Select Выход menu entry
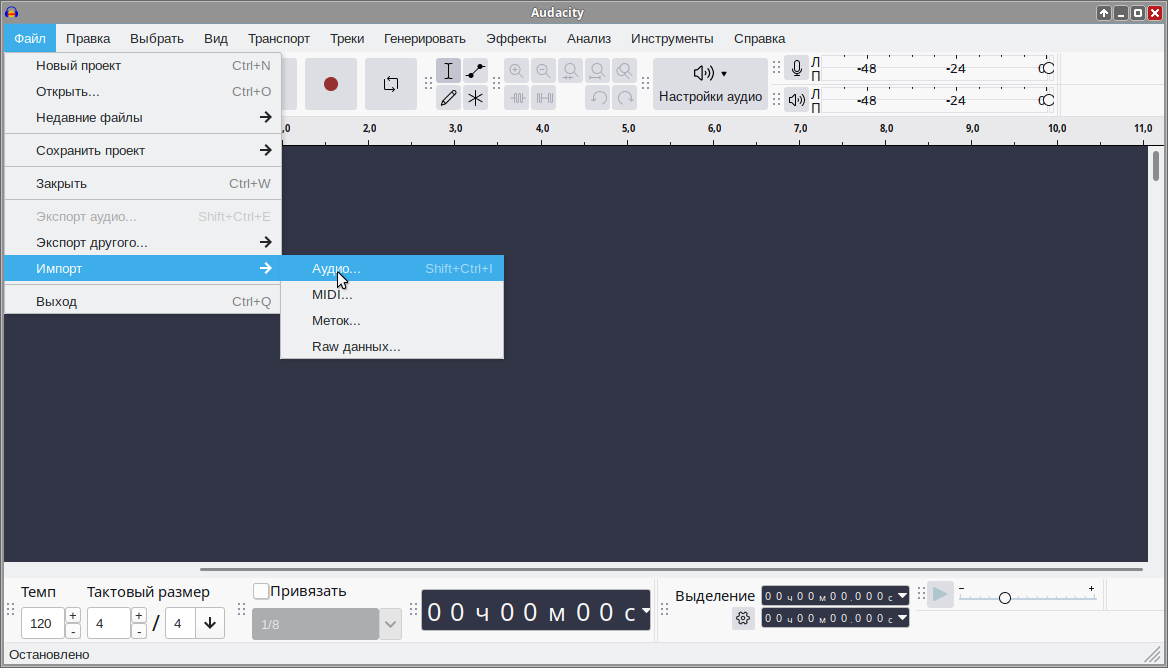 142,302
